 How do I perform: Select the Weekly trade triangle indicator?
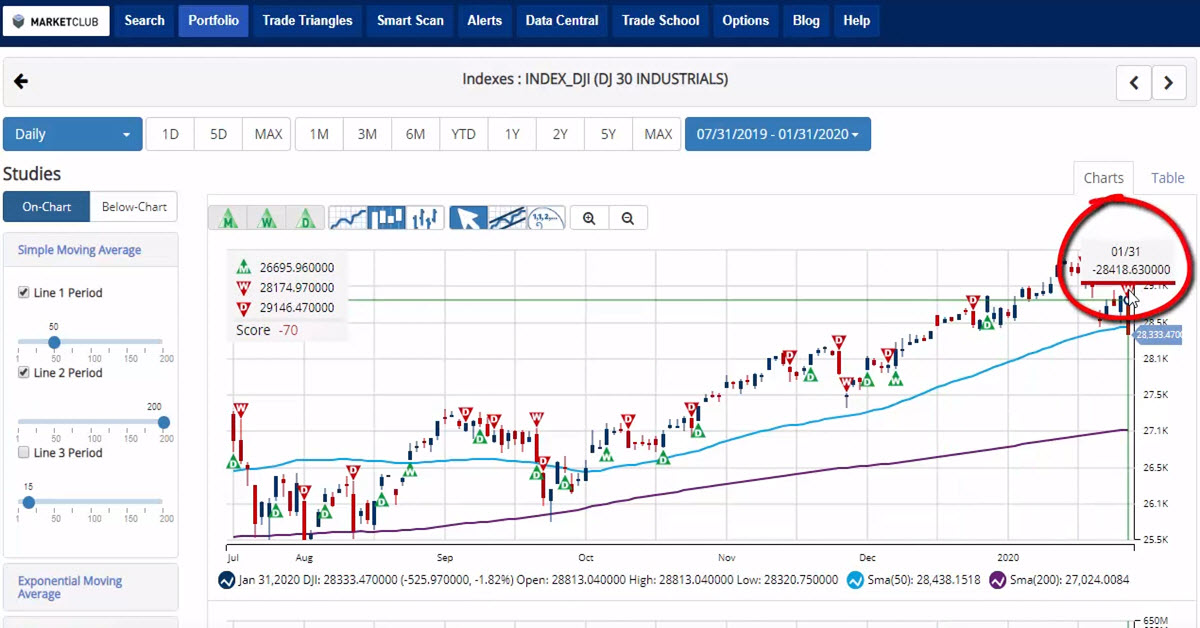coord(267,217)
